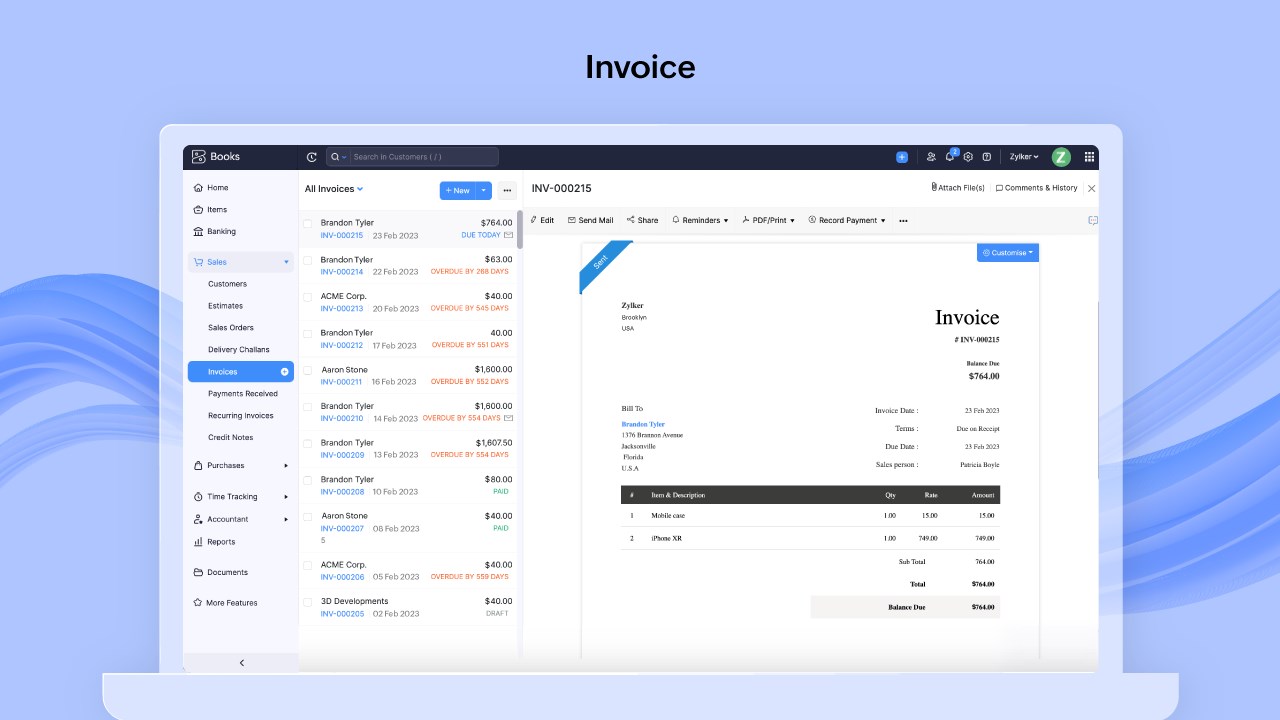This screenshot has width=1280, height=720.
Task: Open Brandon Tyler customer link in invoice
Action: (x=643, y=424)
